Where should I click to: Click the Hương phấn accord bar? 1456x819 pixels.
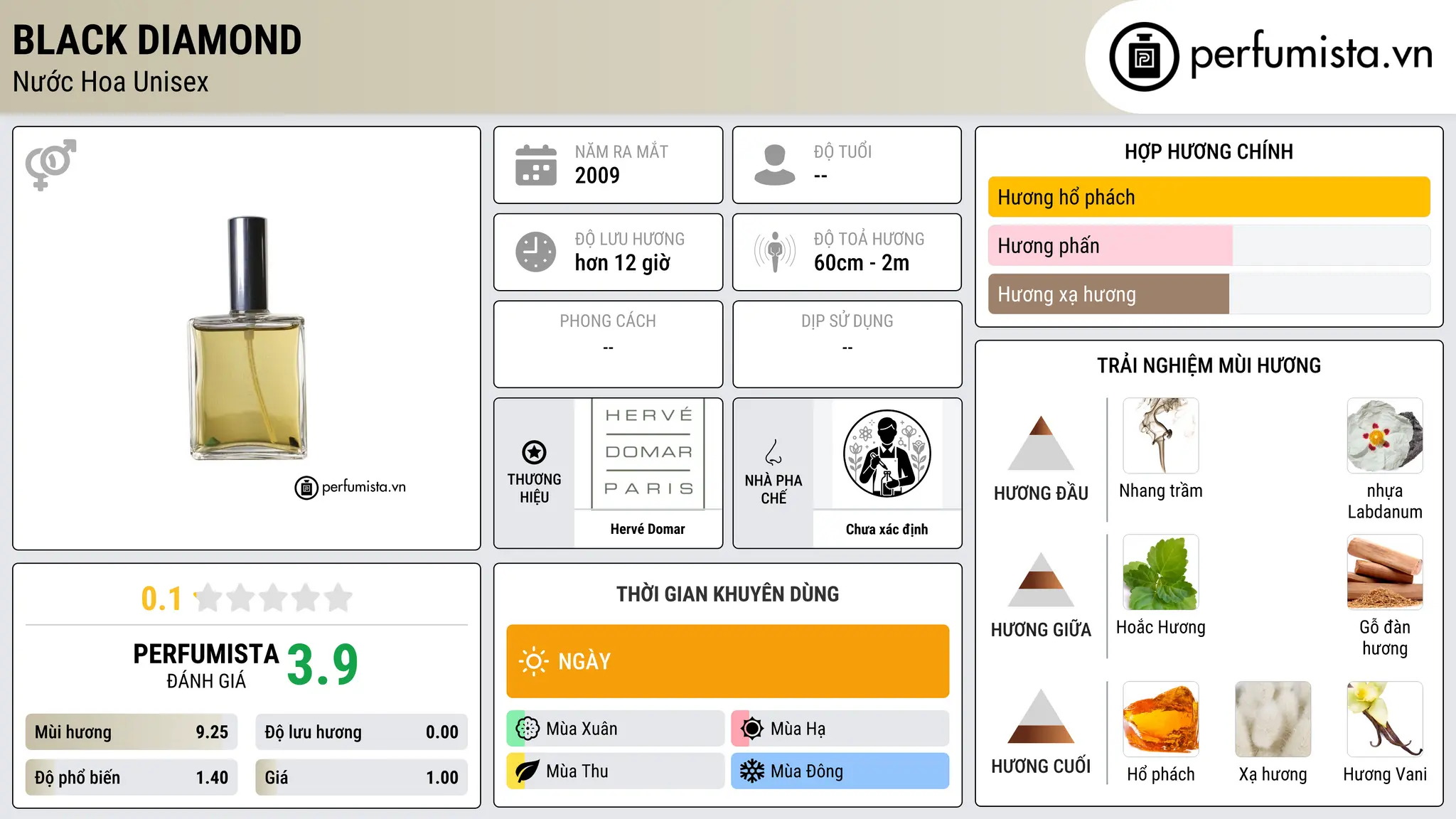1209,245
